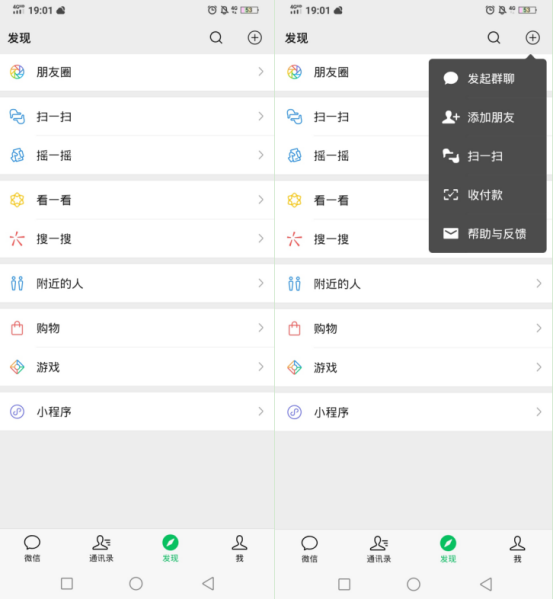The height and width of the screenshot is (599, 554).
Task: Tap alarm clock icon on right status bar
Action: [489, 10]
